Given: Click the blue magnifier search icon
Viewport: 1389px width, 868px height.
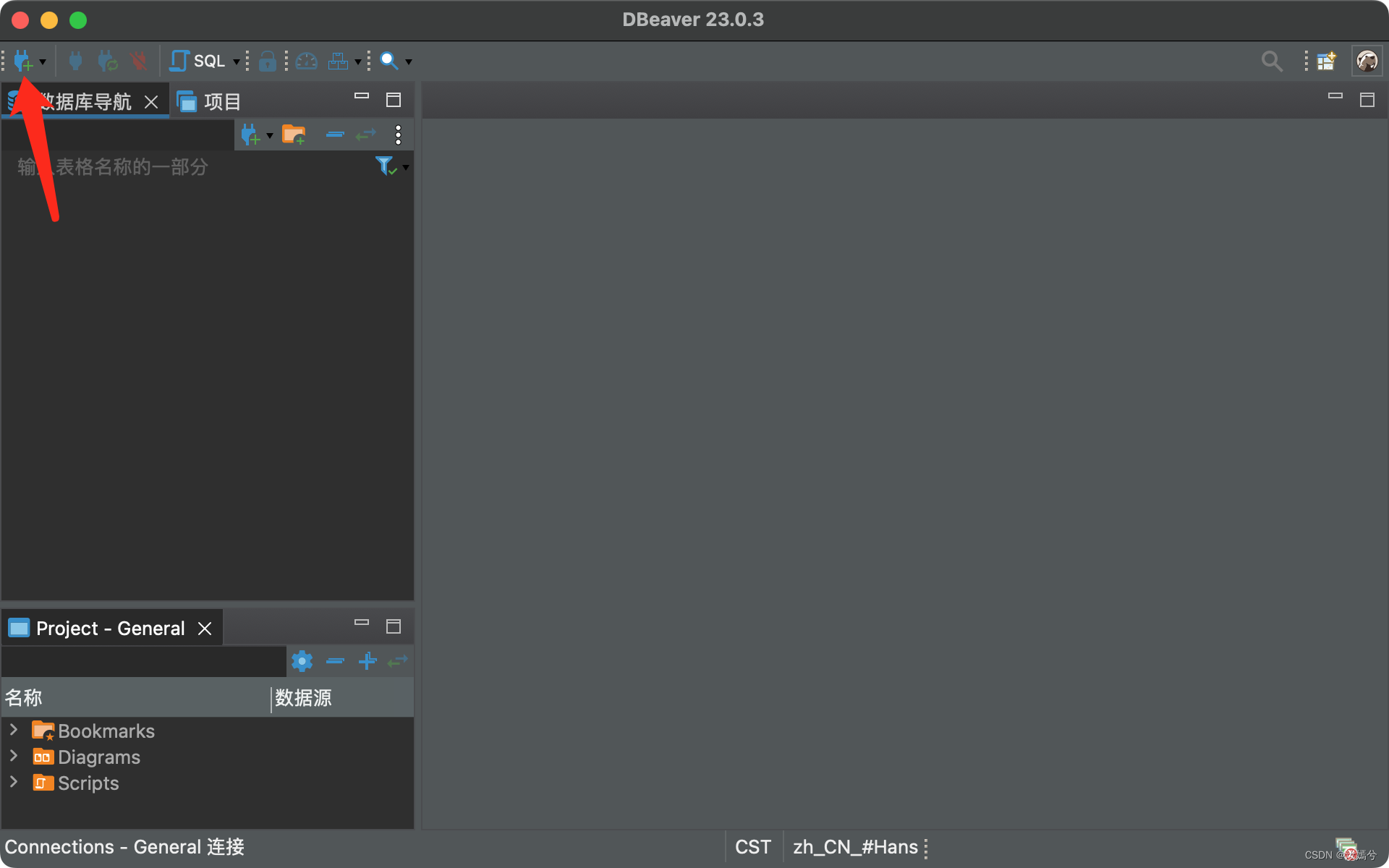Looking at the screenshot, I should tap(389, 61).
